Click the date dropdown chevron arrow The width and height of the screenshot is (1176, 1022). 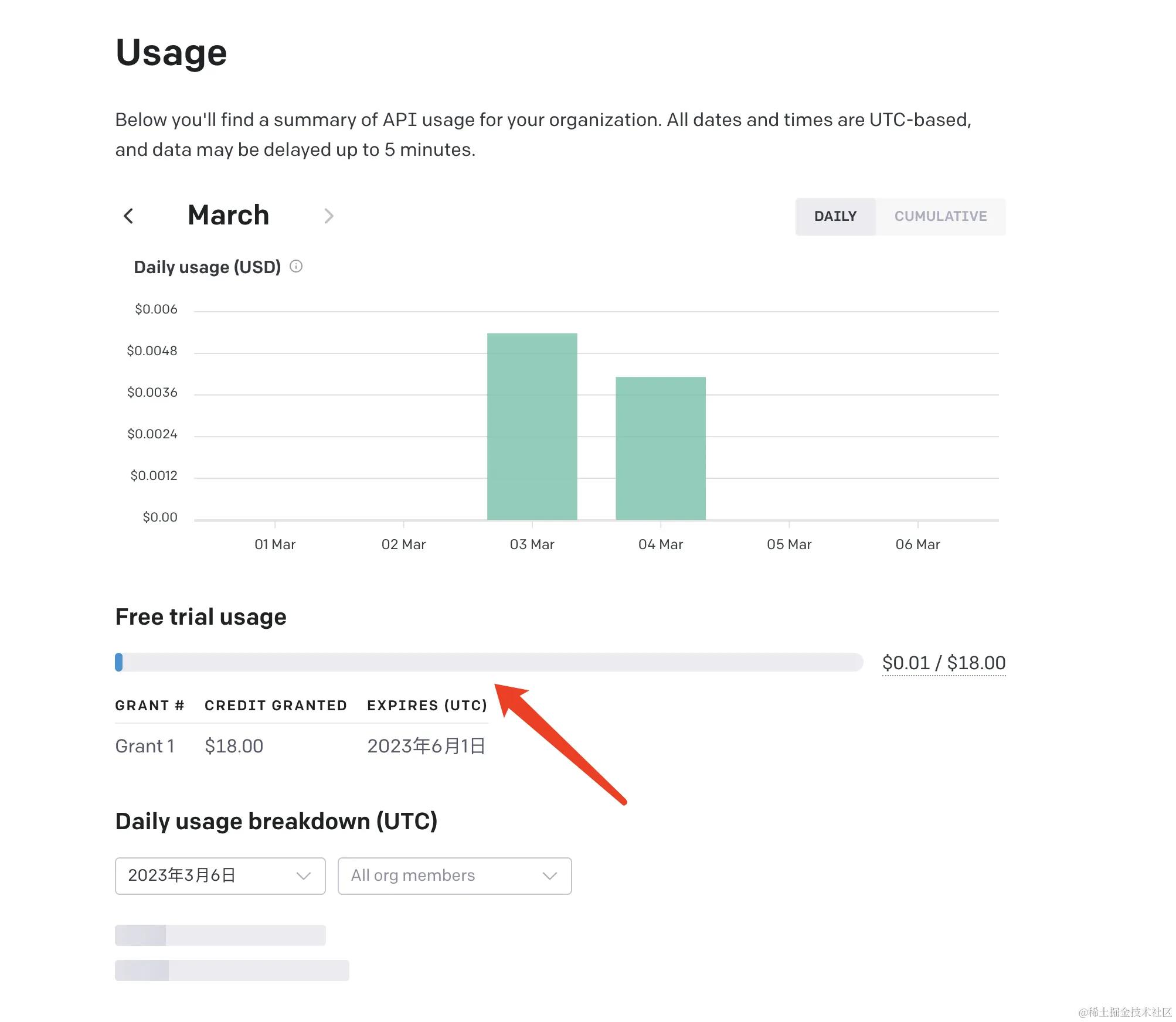point(303,875)
